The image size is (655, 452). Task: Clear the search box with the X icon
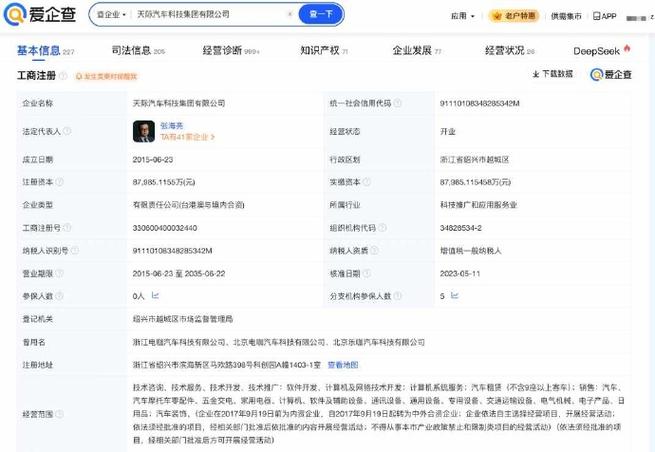point(290,14)
